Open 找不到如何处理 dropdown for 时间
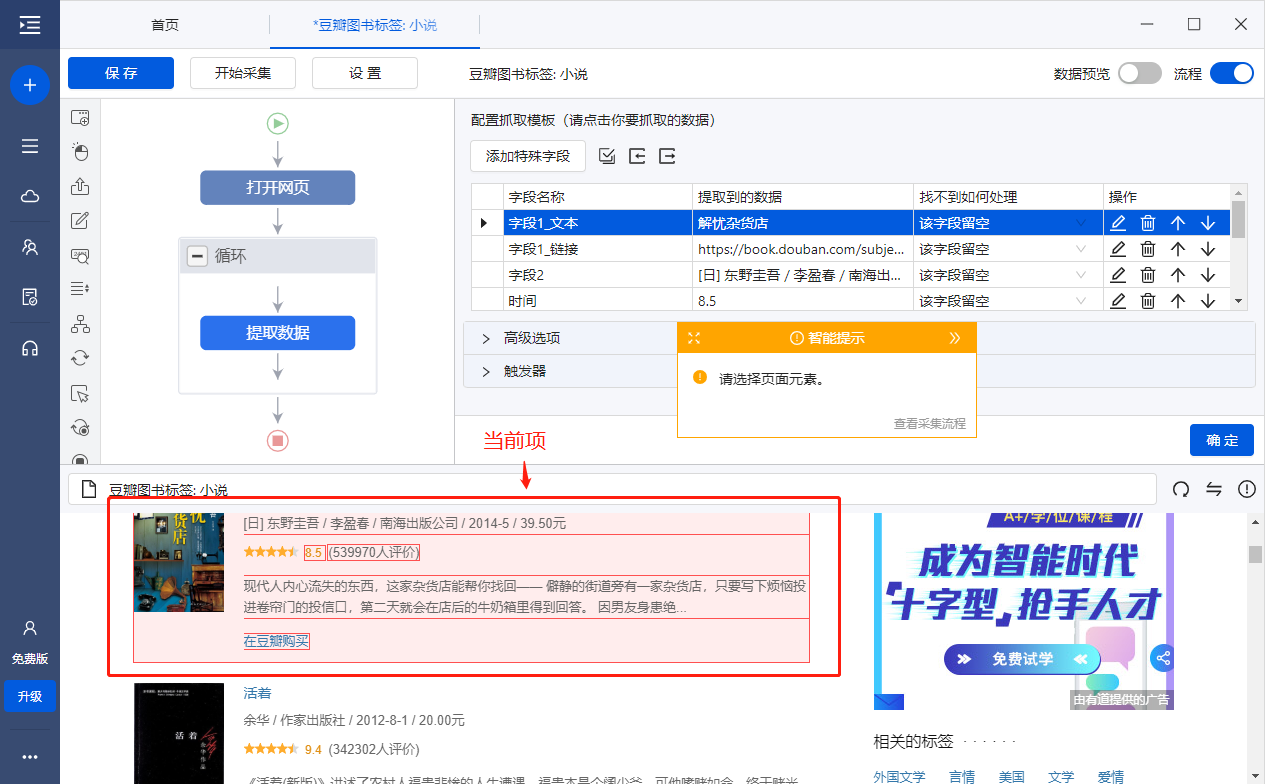This screenshot has height=784, width=1265. [x=1080, y=300]
